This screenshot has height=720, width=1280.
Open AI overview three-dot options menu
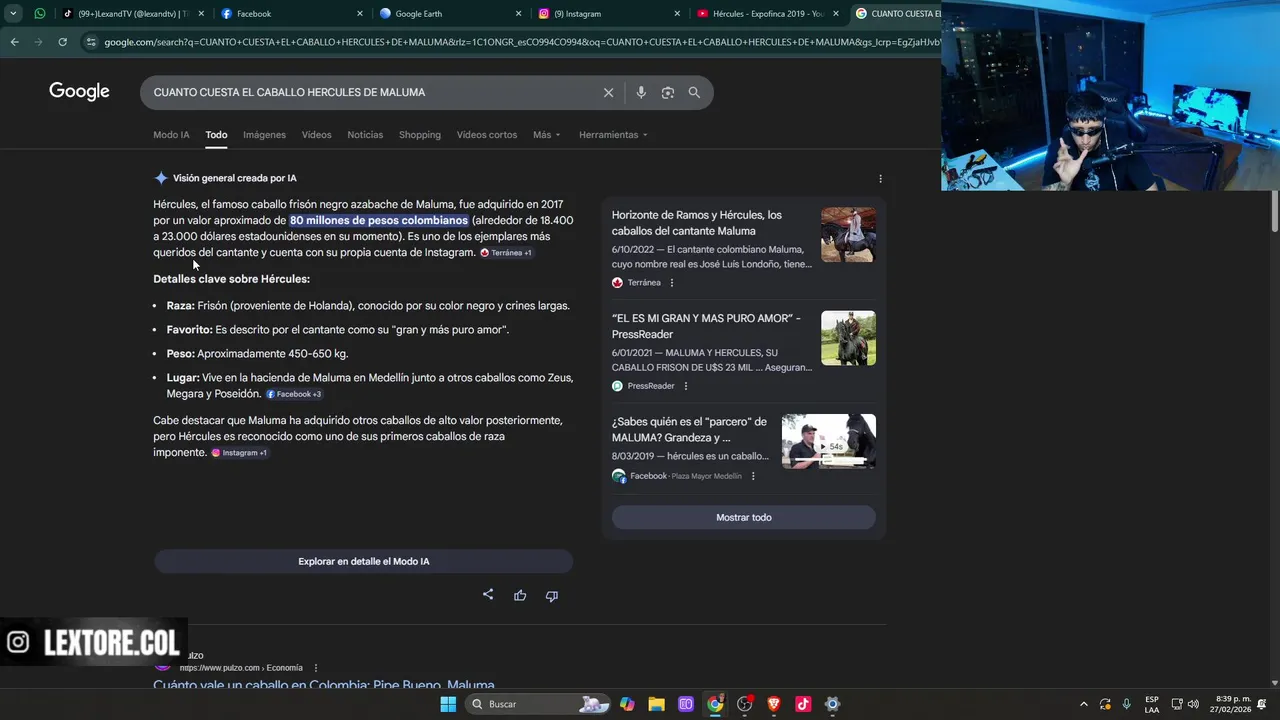(x=880, y=178)
